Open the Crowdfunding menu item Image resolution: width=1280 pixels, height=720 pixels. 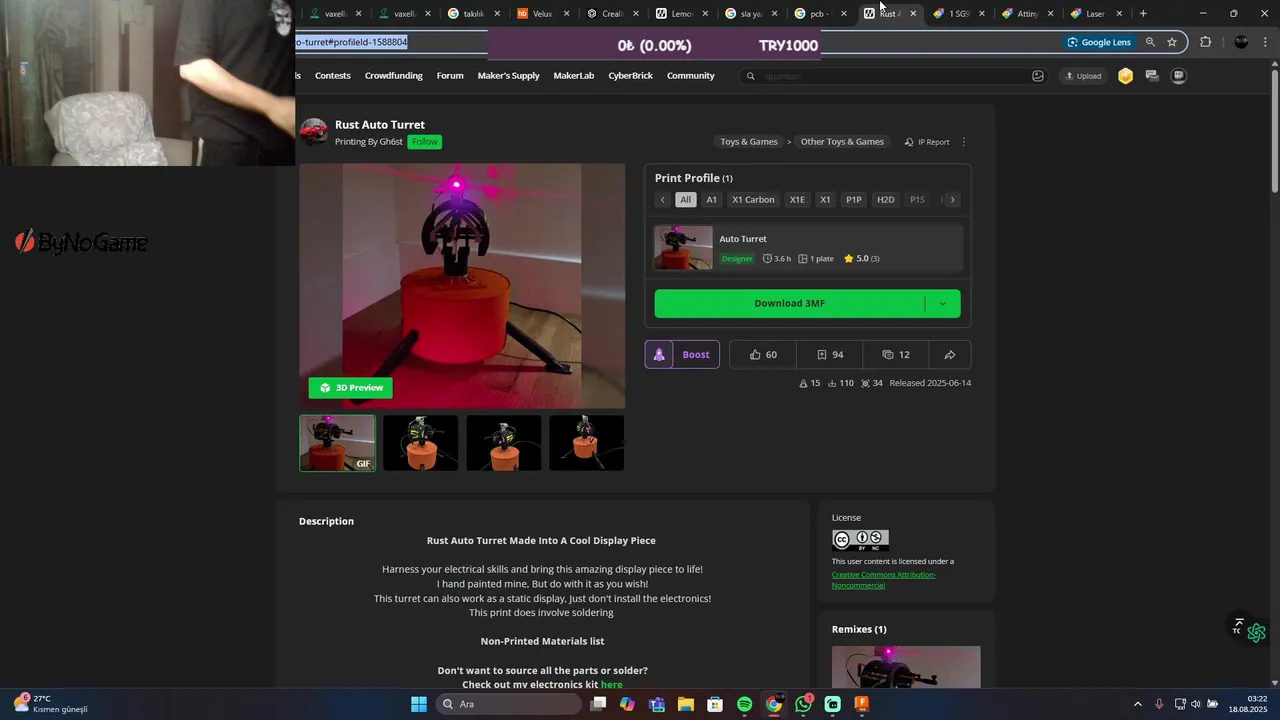(394, 76)
